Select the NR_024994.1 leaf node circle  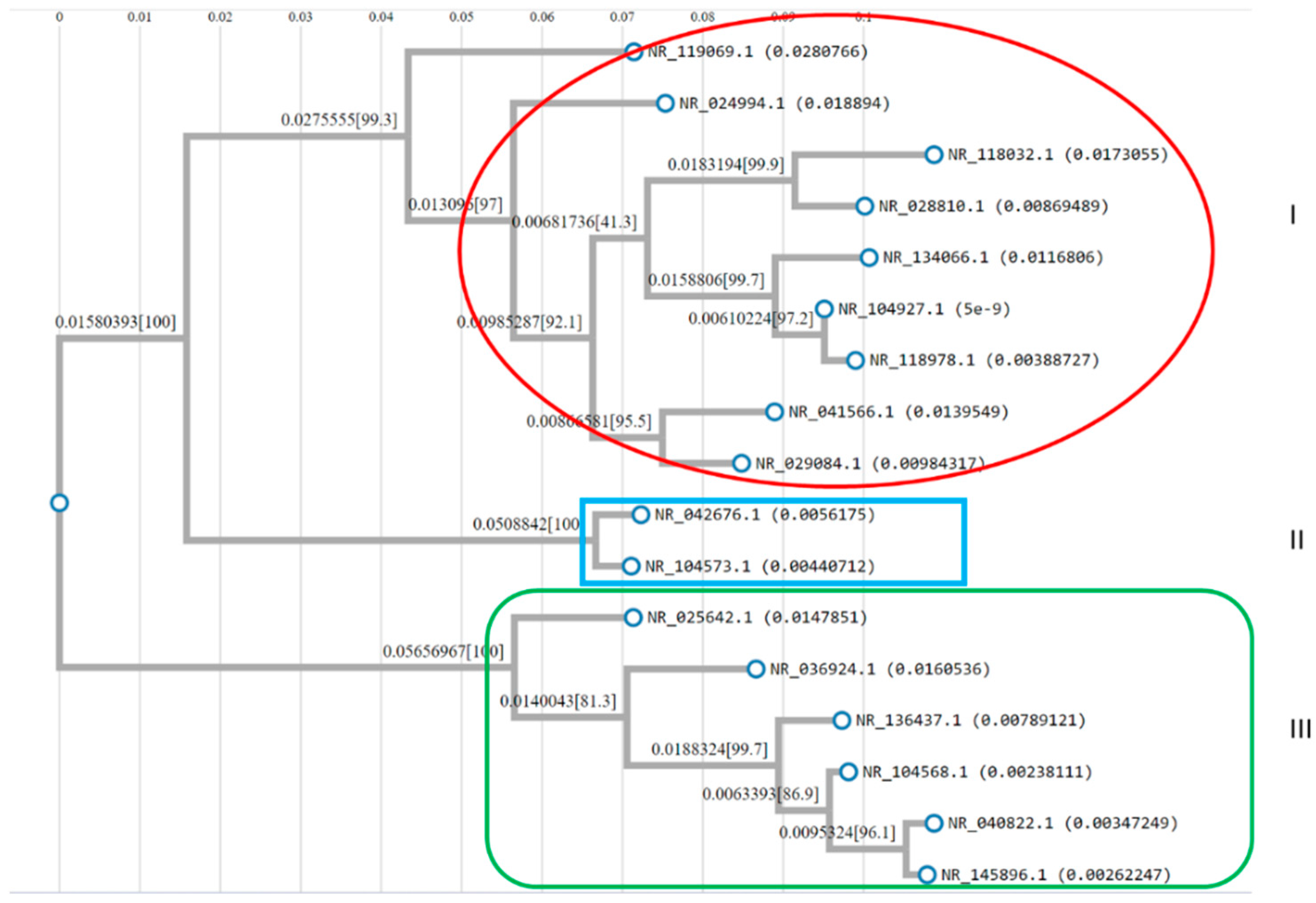(x=665, y=103)
